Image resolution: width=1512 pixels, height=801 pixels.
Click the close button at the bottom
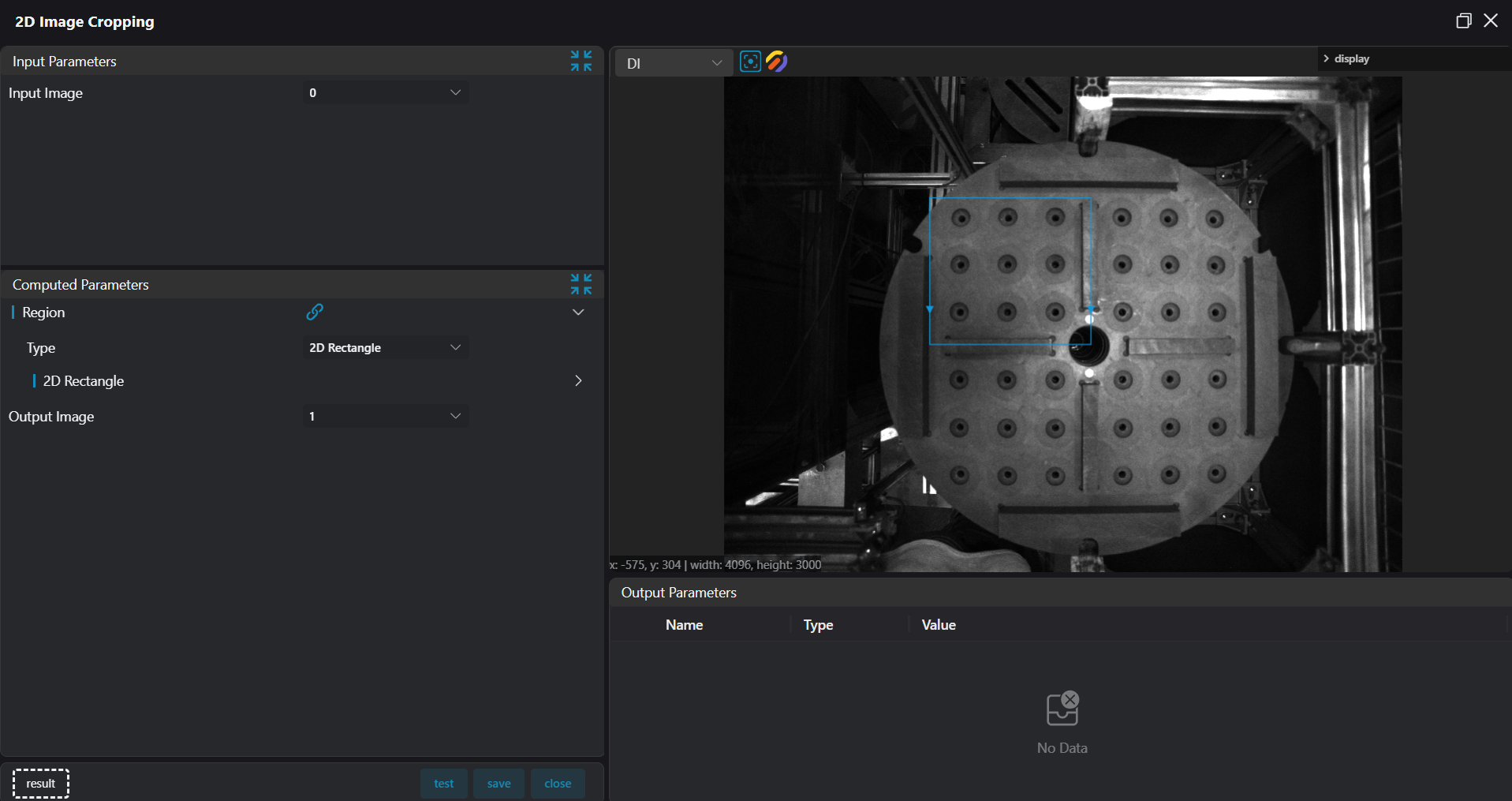[558, 784]
